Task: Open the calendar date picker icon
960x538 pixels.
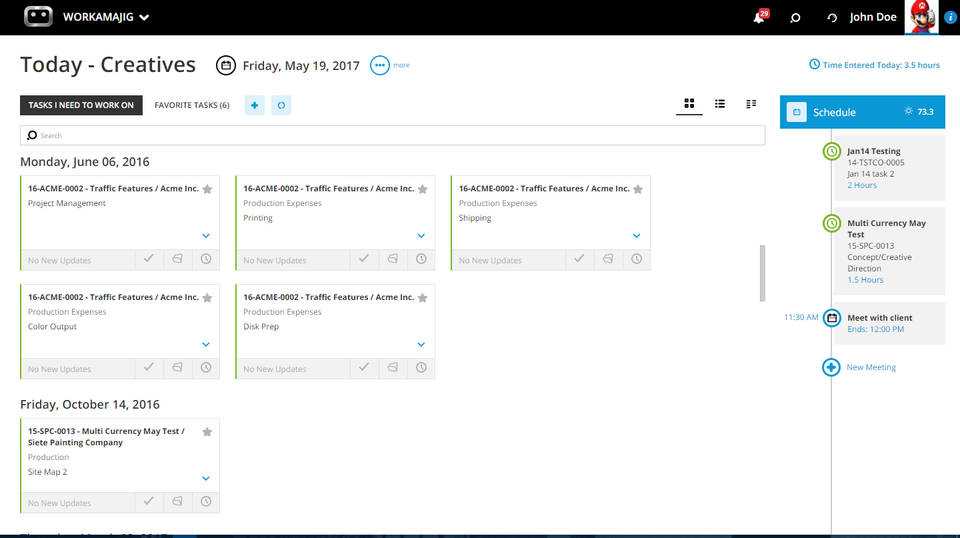Action: click(226, 66)
